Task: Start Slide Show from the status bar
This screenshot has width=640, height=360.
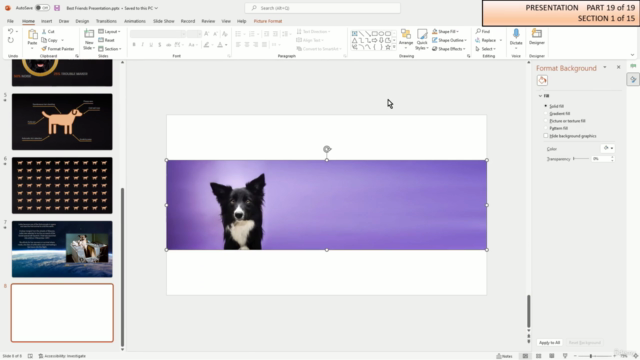Action: (565, 356)
